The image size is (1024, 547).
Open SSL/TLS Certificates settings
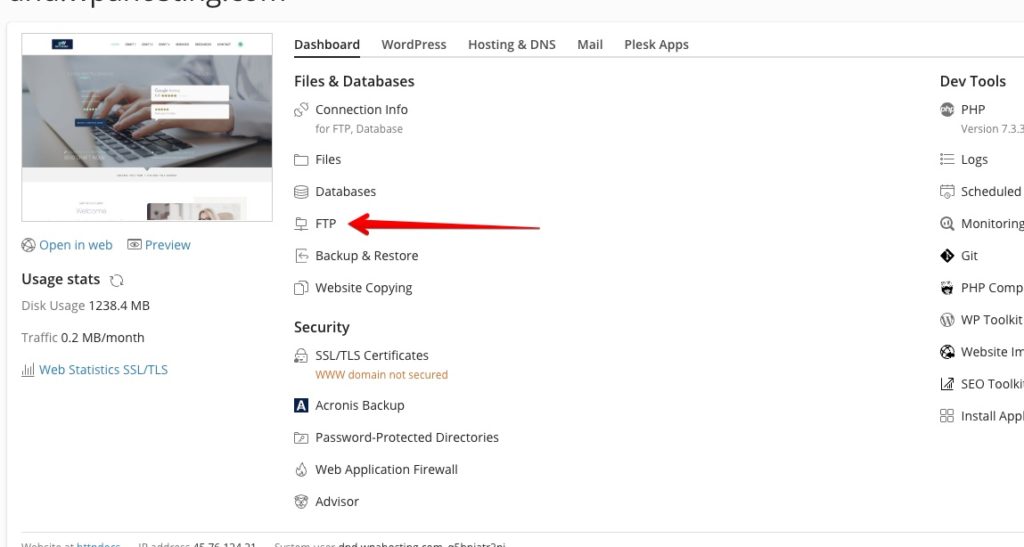tap(372, 356)
